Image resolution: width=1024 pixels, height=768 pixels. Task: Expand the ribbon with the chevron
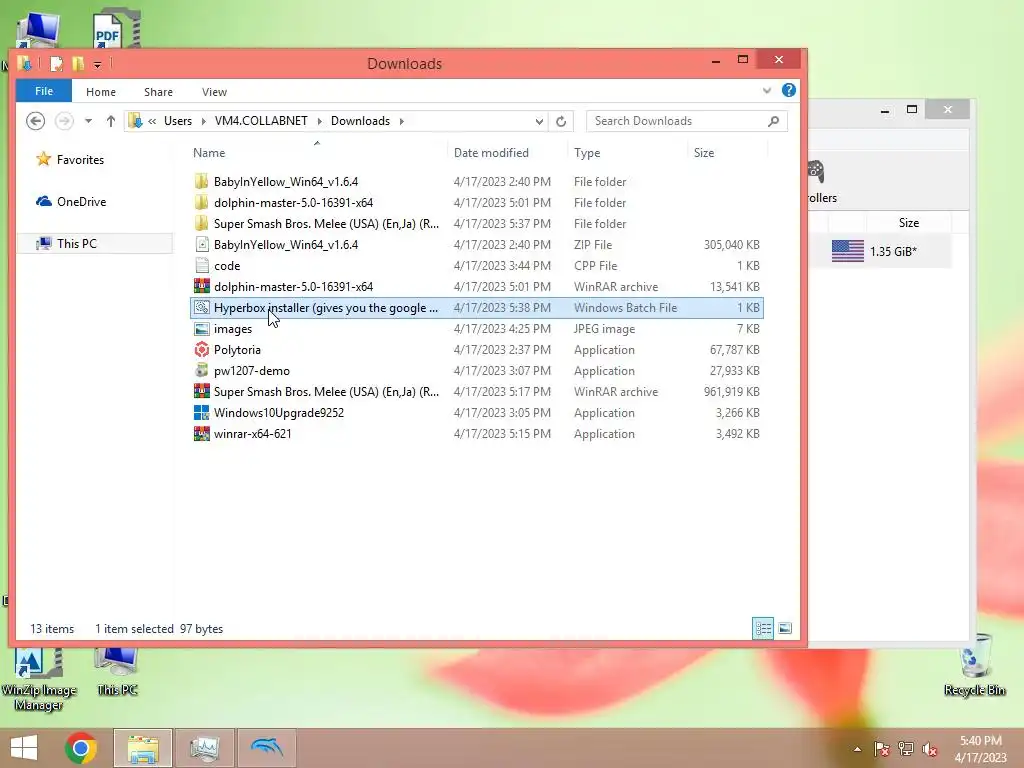[x=767, y=91]
